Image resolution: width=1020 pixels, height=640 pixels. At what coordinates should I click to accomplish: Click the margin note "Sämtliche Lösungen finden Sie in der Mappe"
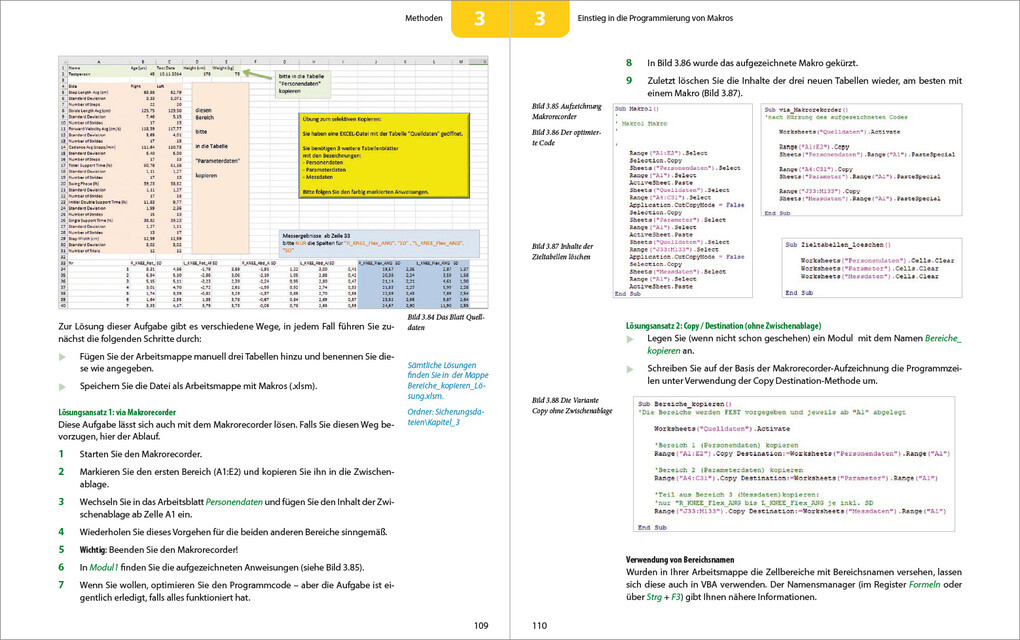[x=448, y=380]
